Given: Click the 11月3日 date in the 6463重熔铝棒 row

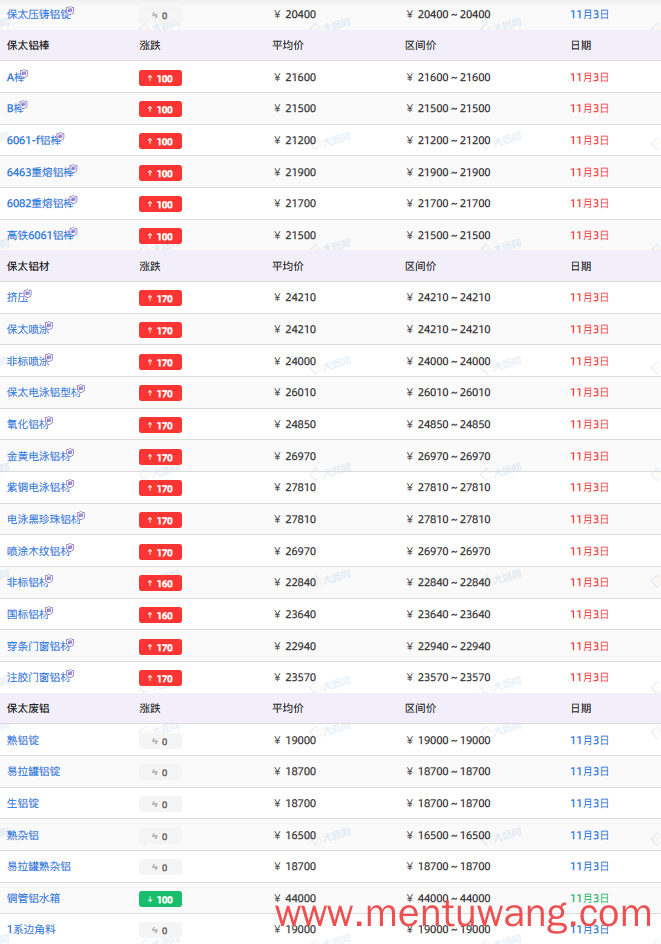Looking at the screenshot, I should pyautogui.click(x=589, y=172).
